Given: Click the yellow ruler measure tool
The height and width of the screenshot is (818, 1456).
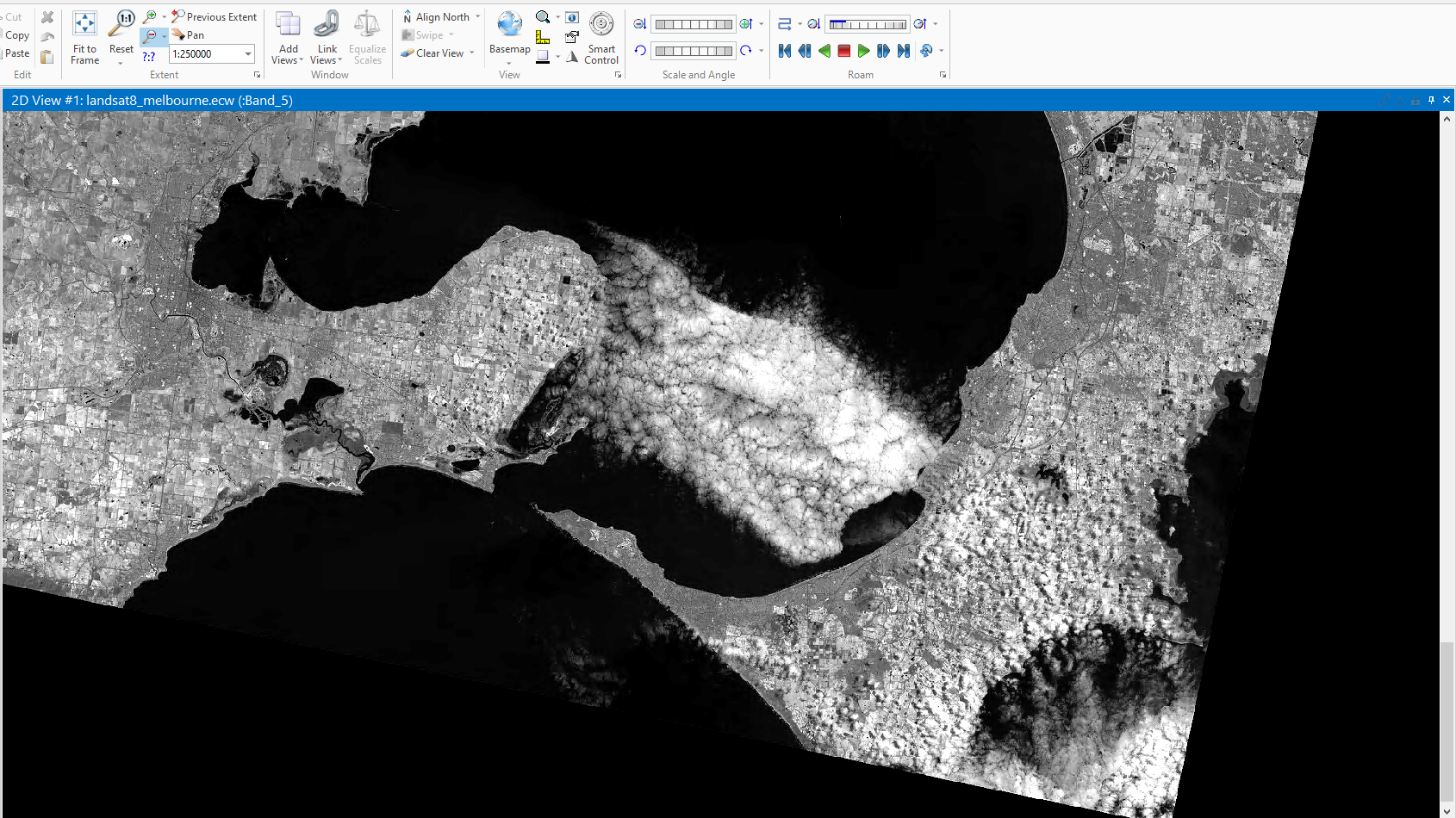Looking at the screenshot, I should [543, 37].
